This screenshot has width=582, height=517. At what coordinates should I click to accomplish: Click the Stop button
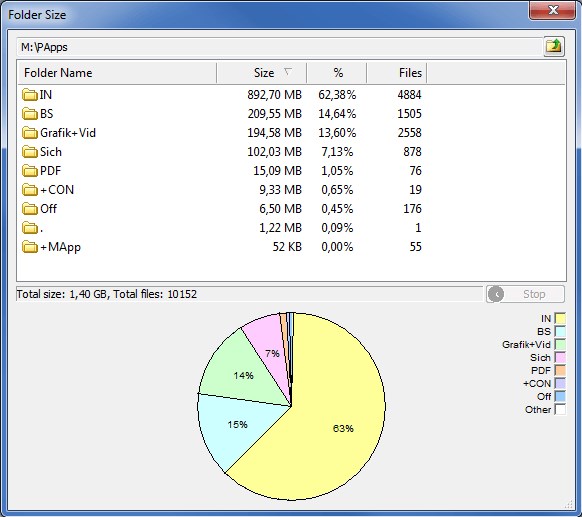click(x=526, y=294)
